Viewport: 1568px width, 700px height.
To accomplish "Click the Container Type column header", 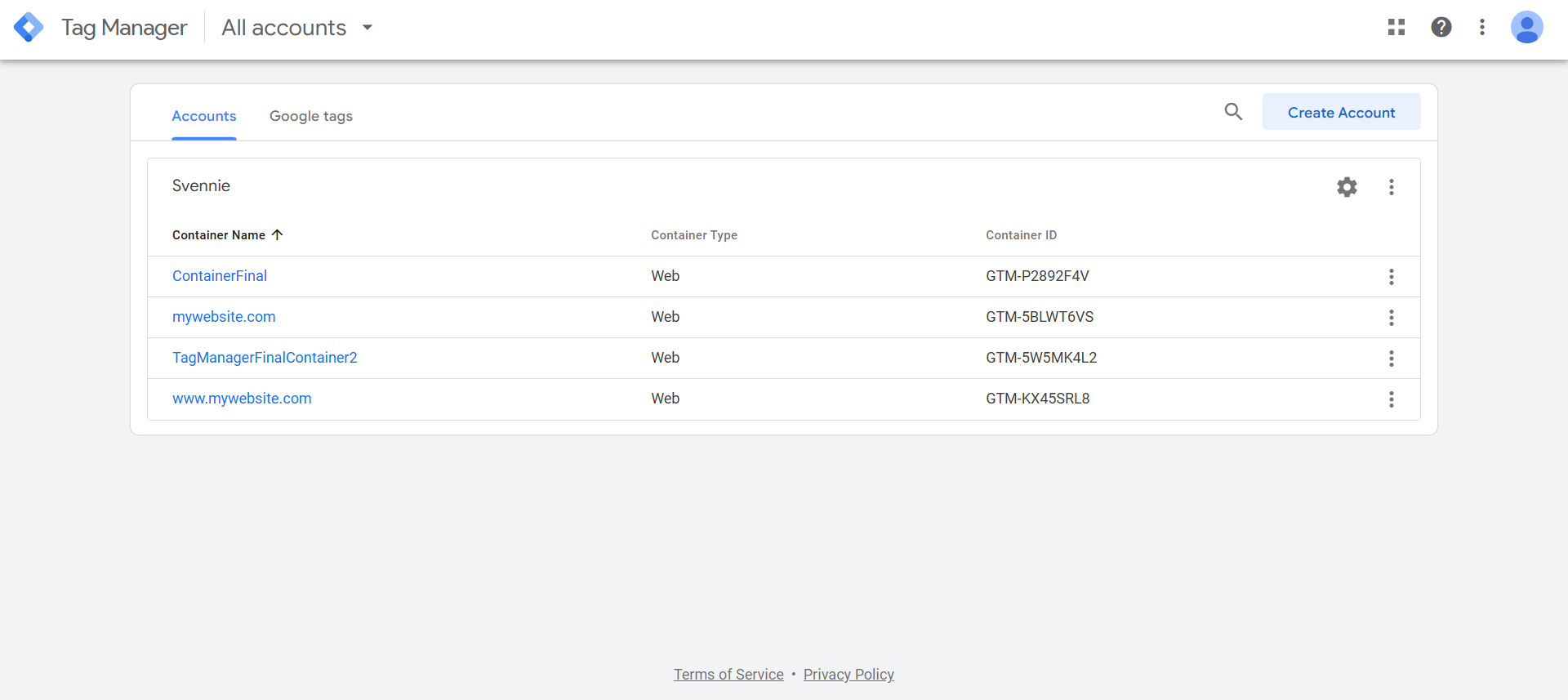I will [x=694, y=235].
